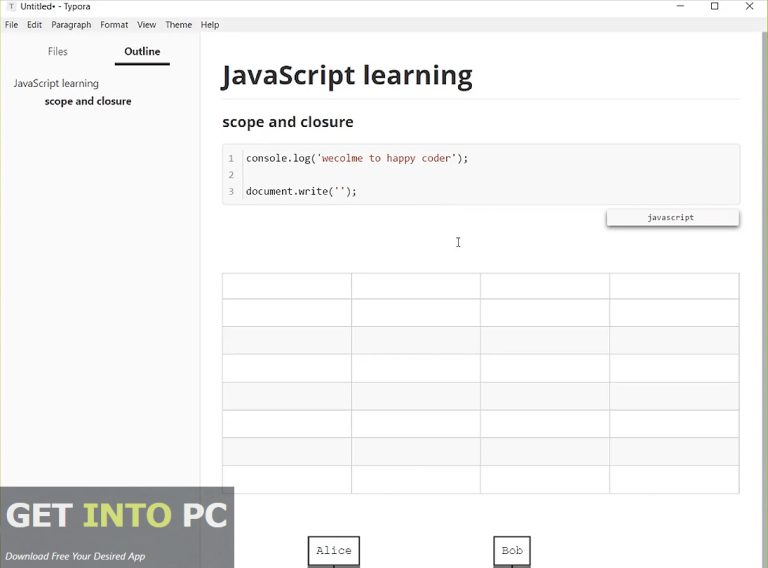Open the View menu
Image resolution: width=768 pixels, height=568 pixels.
147,25
